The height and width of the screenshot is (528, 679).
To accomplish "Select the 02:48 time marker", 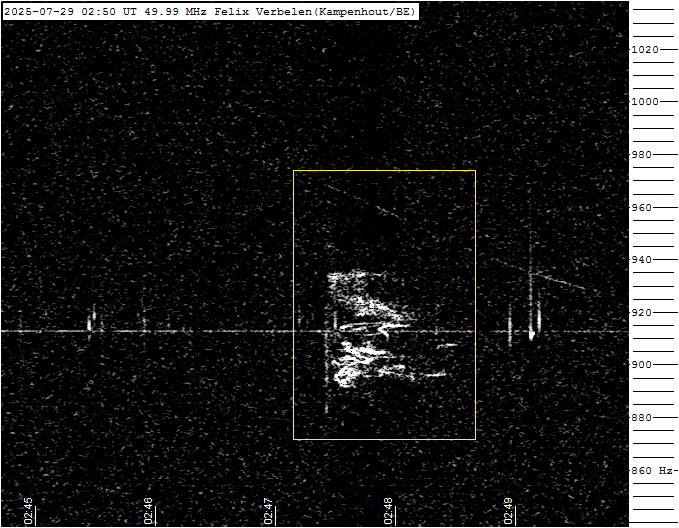I will tap(388, 511).
